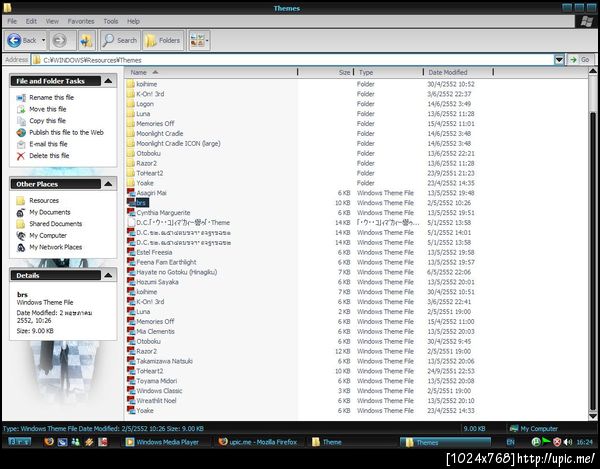Click the Go button
Image resolution: width=600 pixels, height=469 pixels.
coord(580,60)
